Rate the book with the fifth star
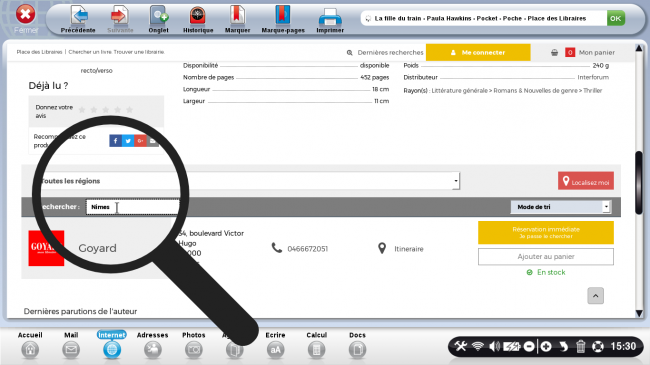The width and height of the screenshot is (650, 365). (x=129, y=110)
